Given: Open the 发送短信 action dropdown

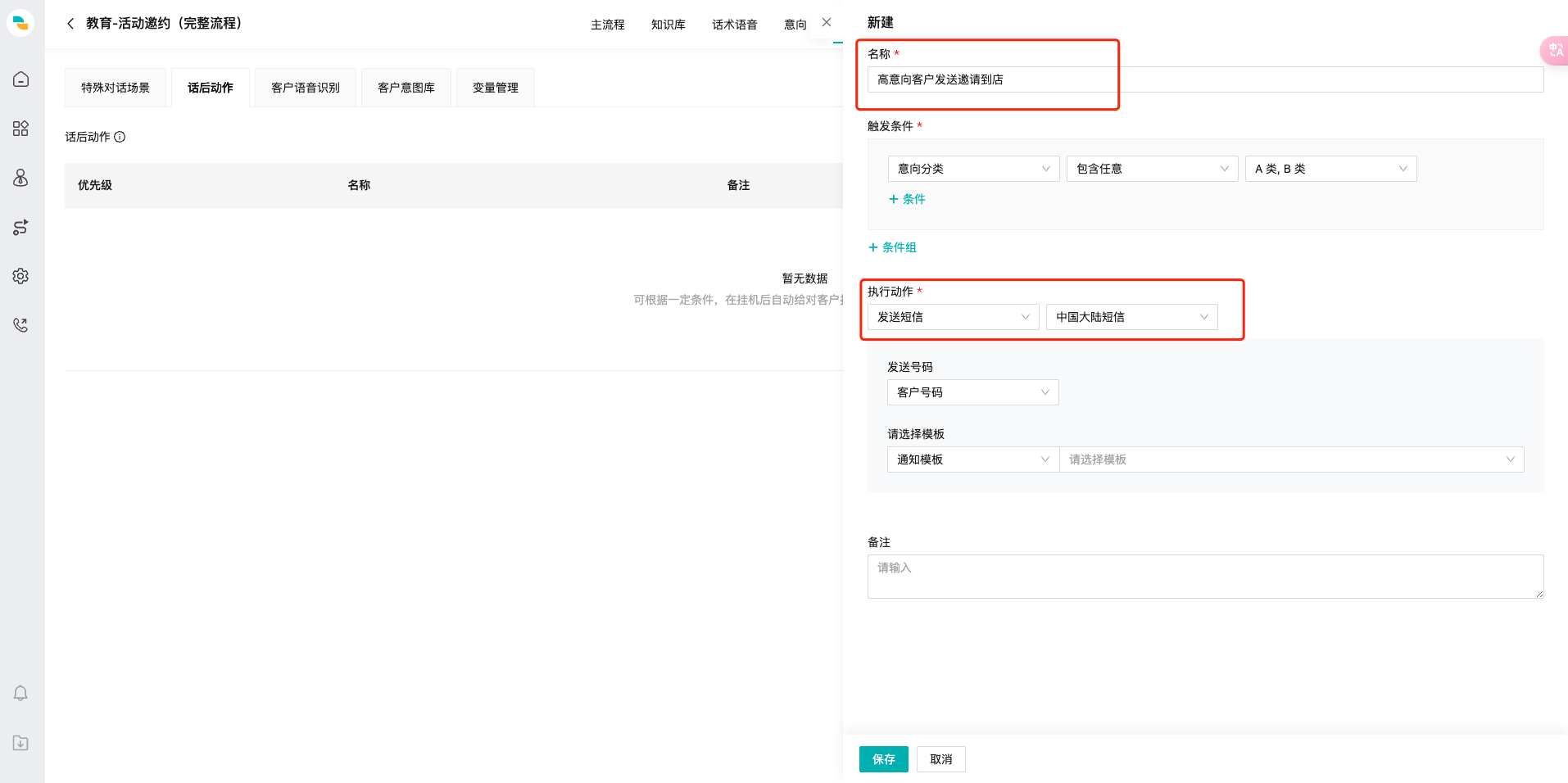Looking at the screenshot, I should 954,317.
